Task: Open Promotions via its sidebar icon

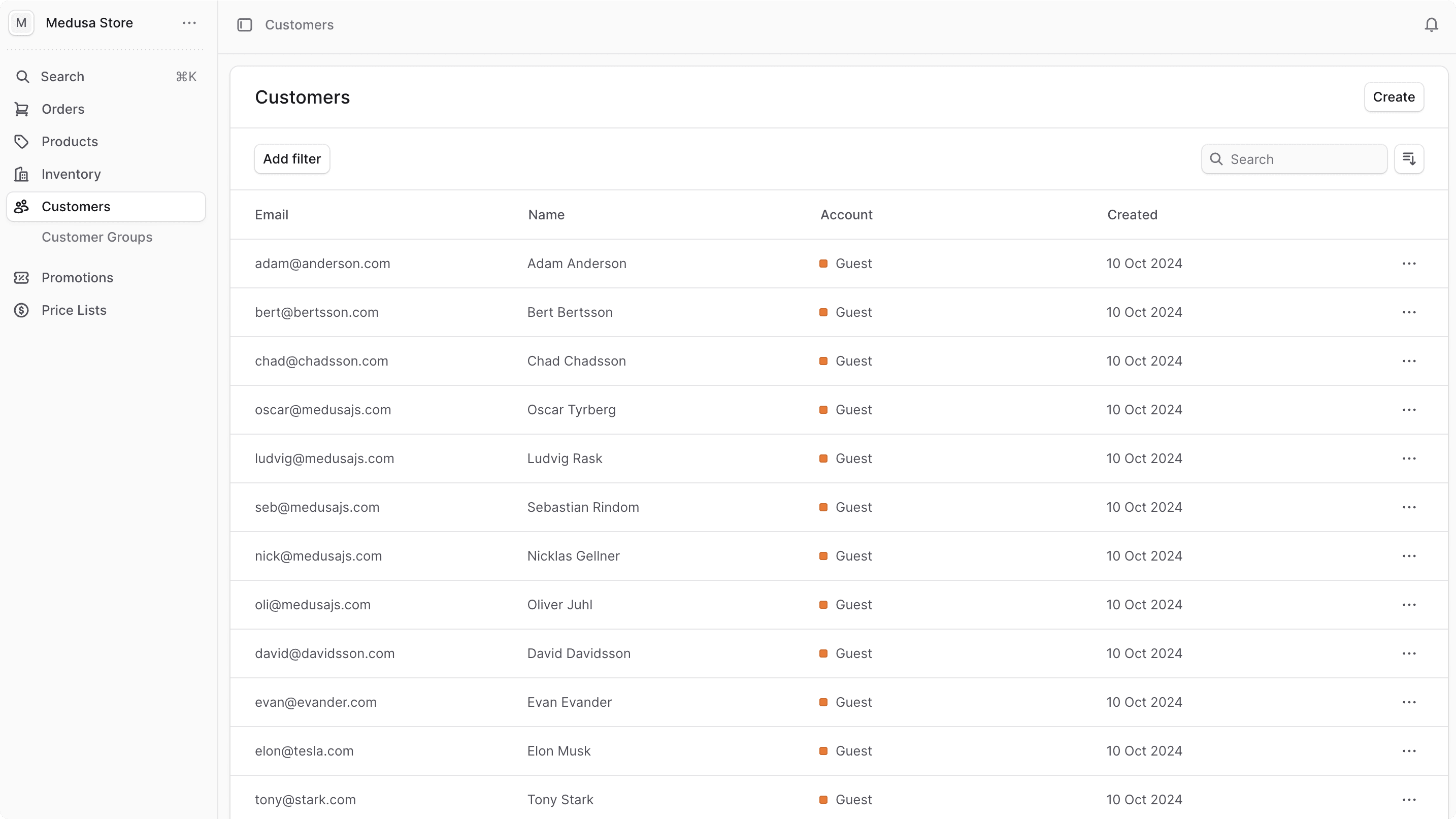Action: (21, 278)
